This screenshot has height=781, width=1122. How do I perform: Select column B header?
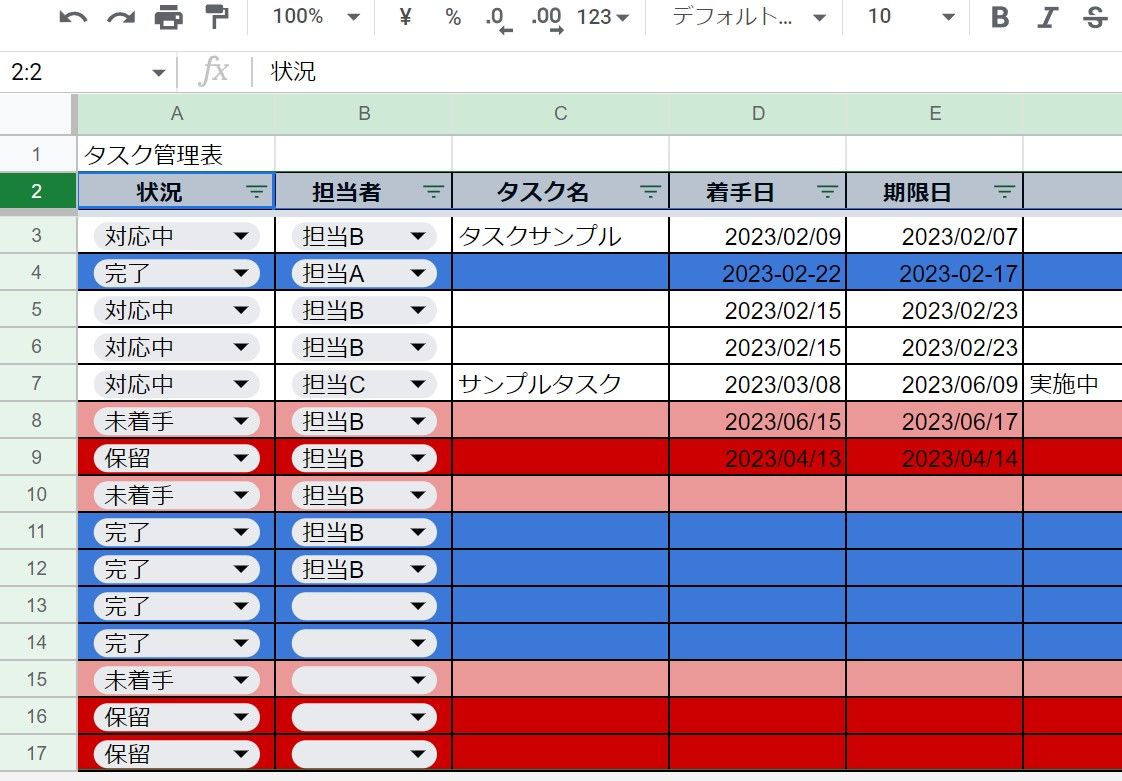(364, 113)
